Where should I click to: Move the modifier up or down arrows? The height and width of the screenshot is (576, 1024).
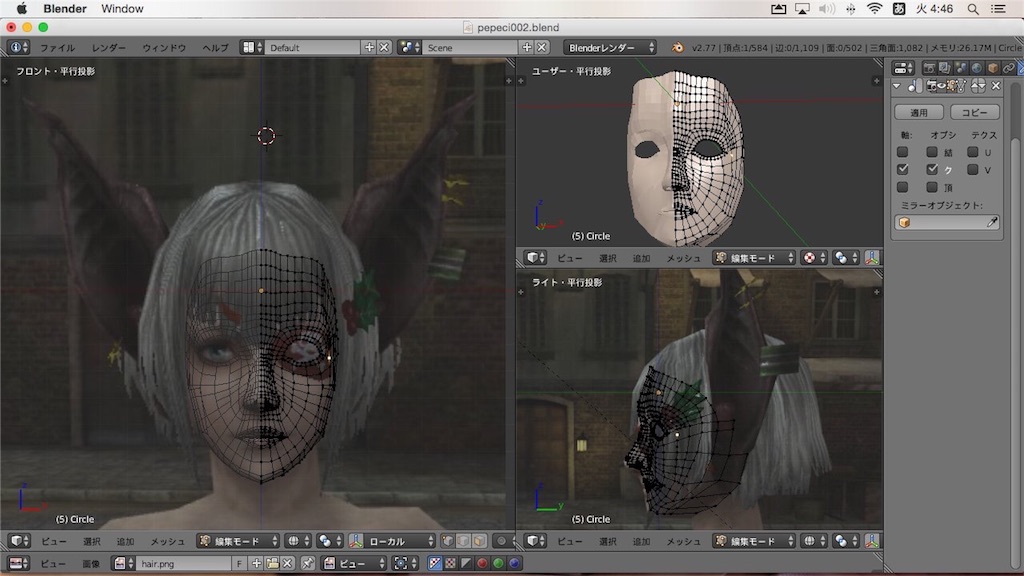[978, 86]
